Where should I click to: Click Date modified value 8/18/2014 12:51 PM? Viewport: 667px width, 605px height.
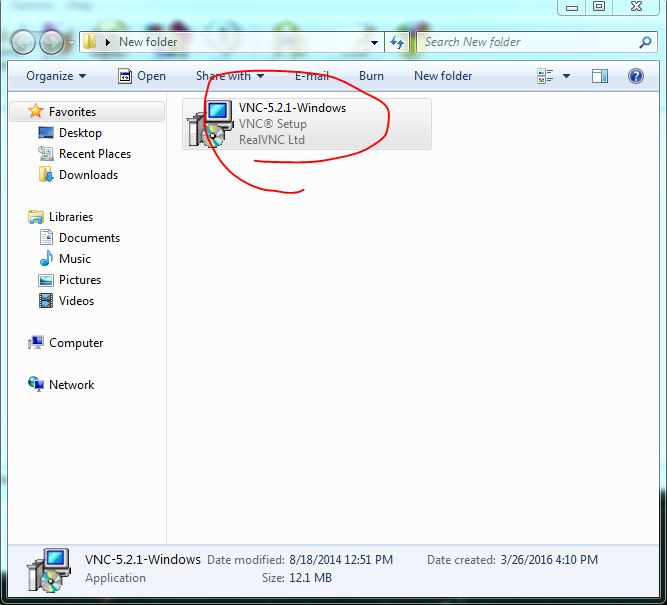[x=341, y=559]
